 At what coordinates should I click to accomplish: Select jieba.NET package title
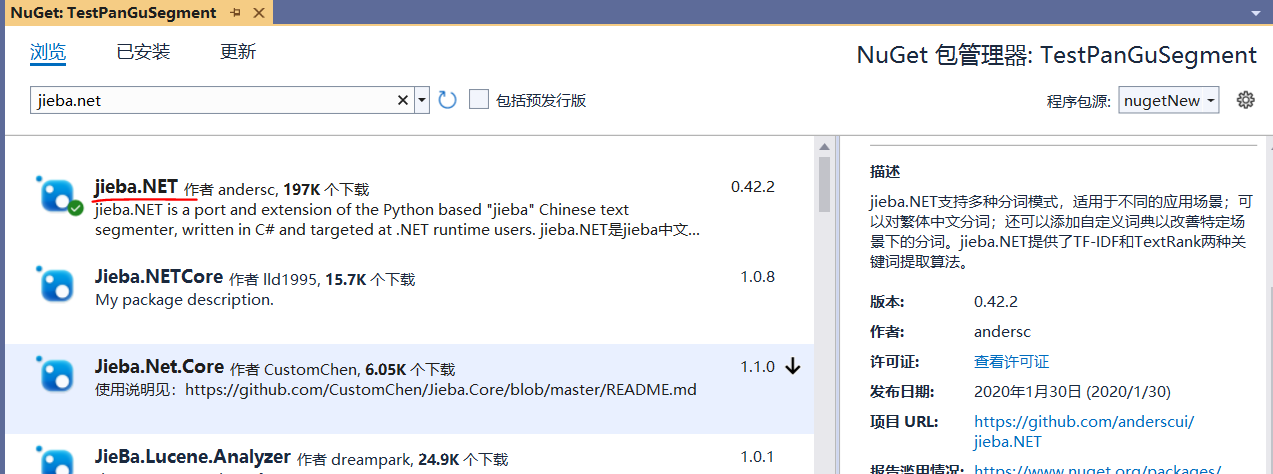click(x=136, y=186)
